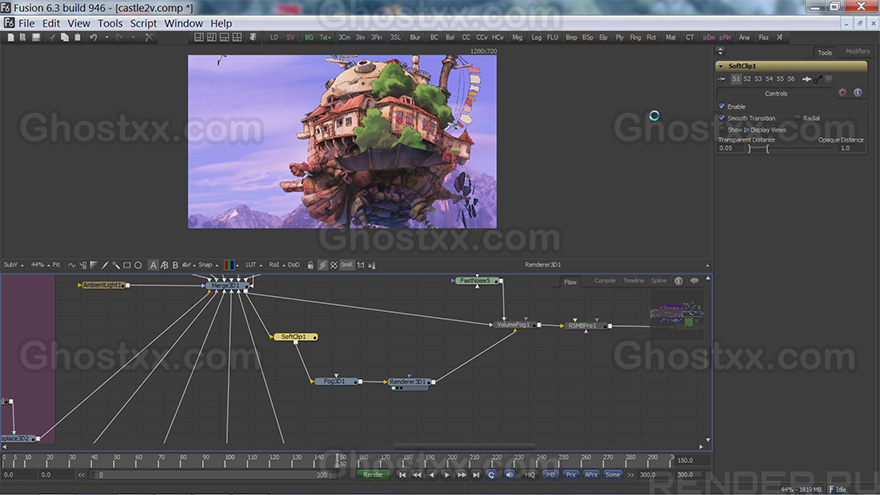This screenshot has width=880, height=495.
Task: Switch to the Spline tab
Action: pos(659,281)
